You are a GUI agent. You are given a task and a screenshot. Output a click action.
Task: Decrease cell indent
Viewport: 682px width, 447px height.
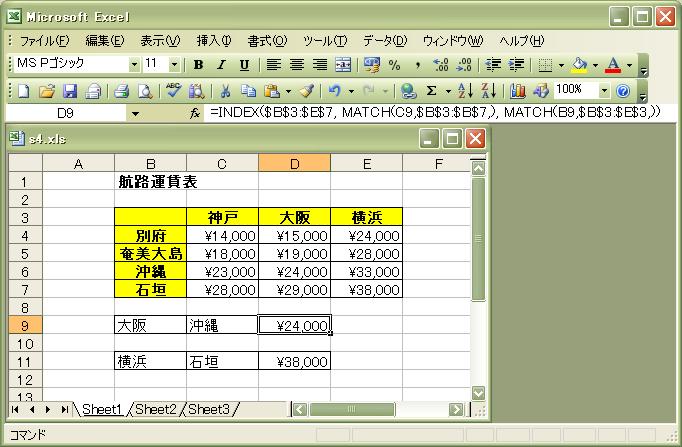click(x=493, y=65)
